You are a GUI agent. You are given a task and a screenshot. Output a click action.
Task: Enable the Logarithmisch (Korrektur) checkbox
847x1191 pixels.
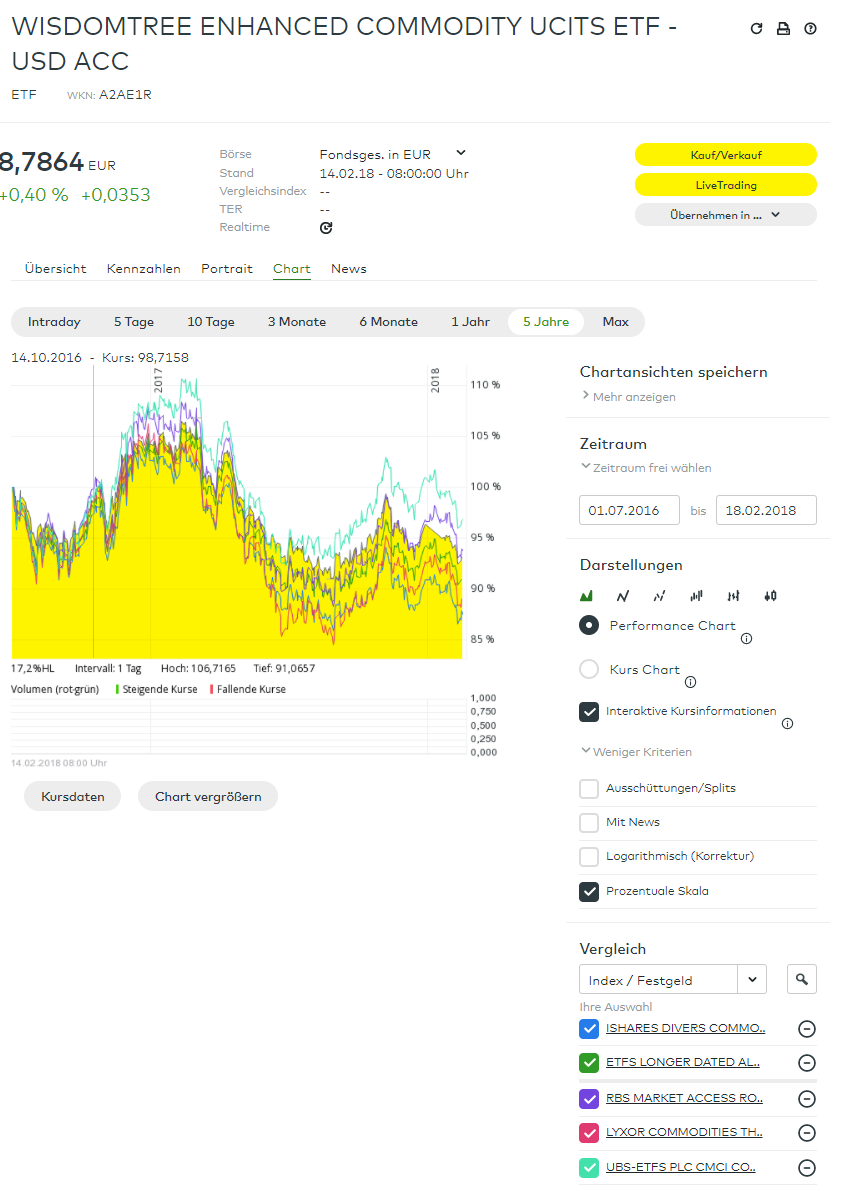pyautogui.click(x=589, y=857)
